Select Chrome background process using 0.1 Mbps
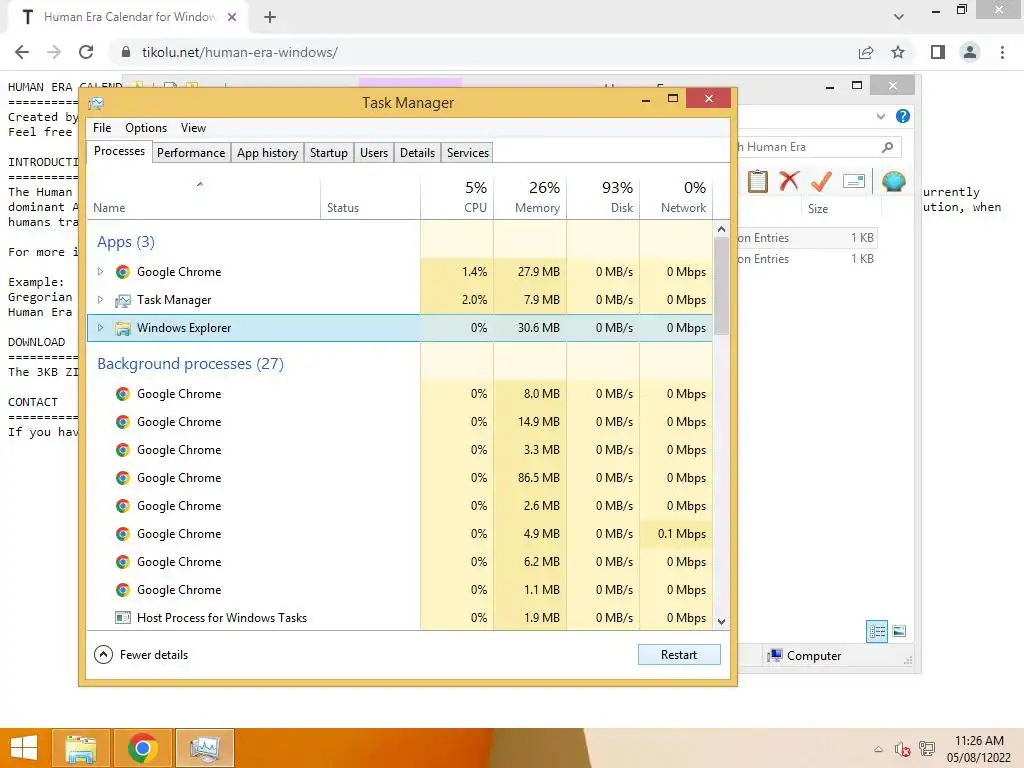The width and height of the screenshot is (1024, 768). (400, 534)
